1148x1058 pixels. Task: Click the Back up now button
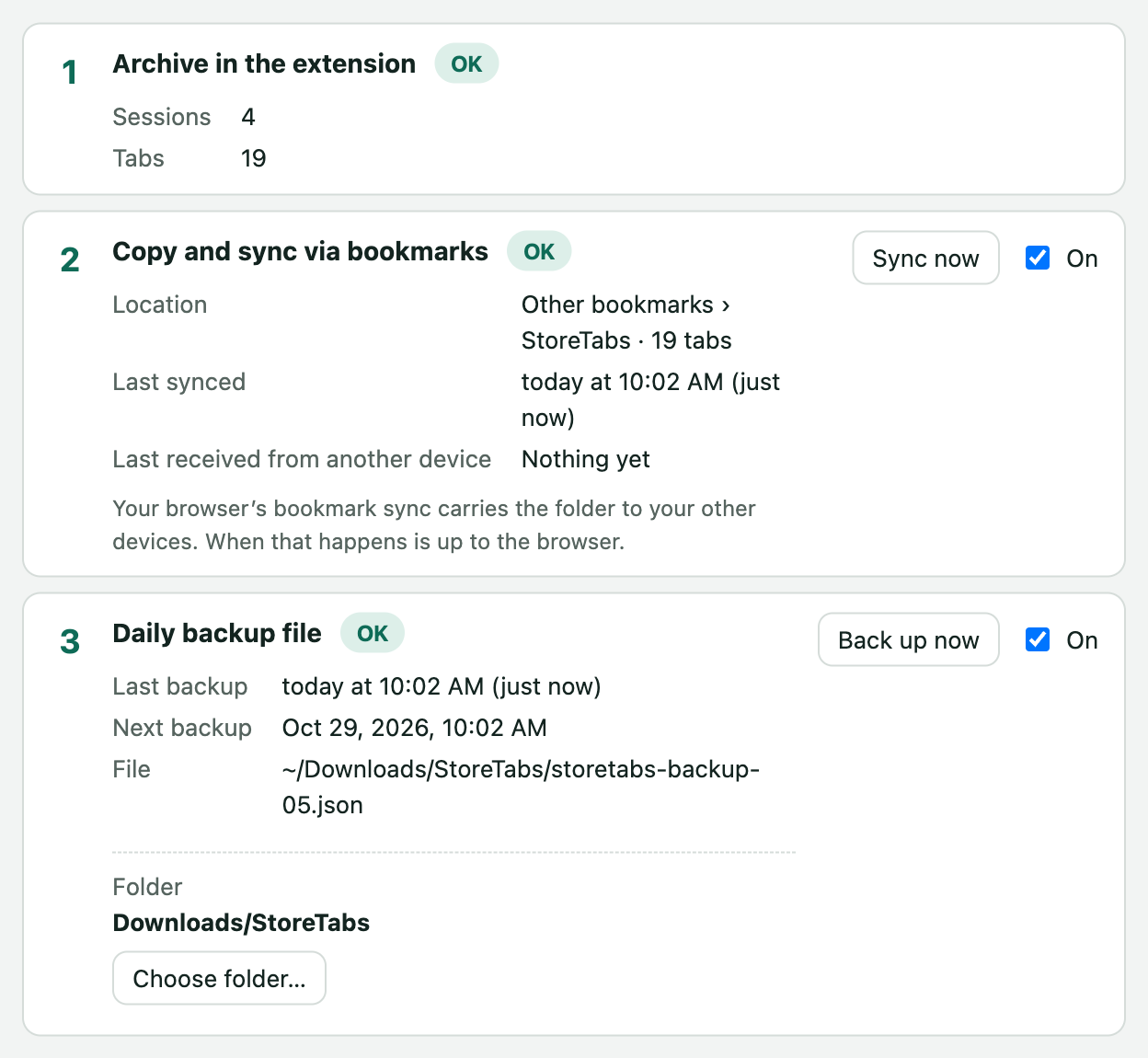[x=908, y=639]
